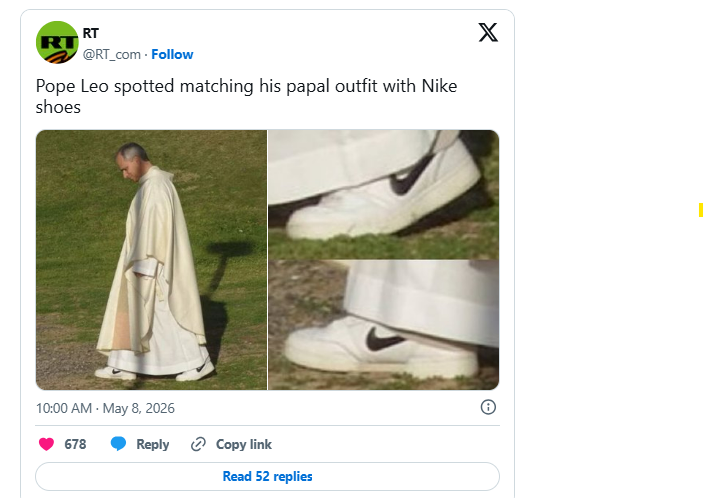Screen dimensions: 704x498
Task: Click the word shoes in tweet text
Action: [x=58, y=108]
